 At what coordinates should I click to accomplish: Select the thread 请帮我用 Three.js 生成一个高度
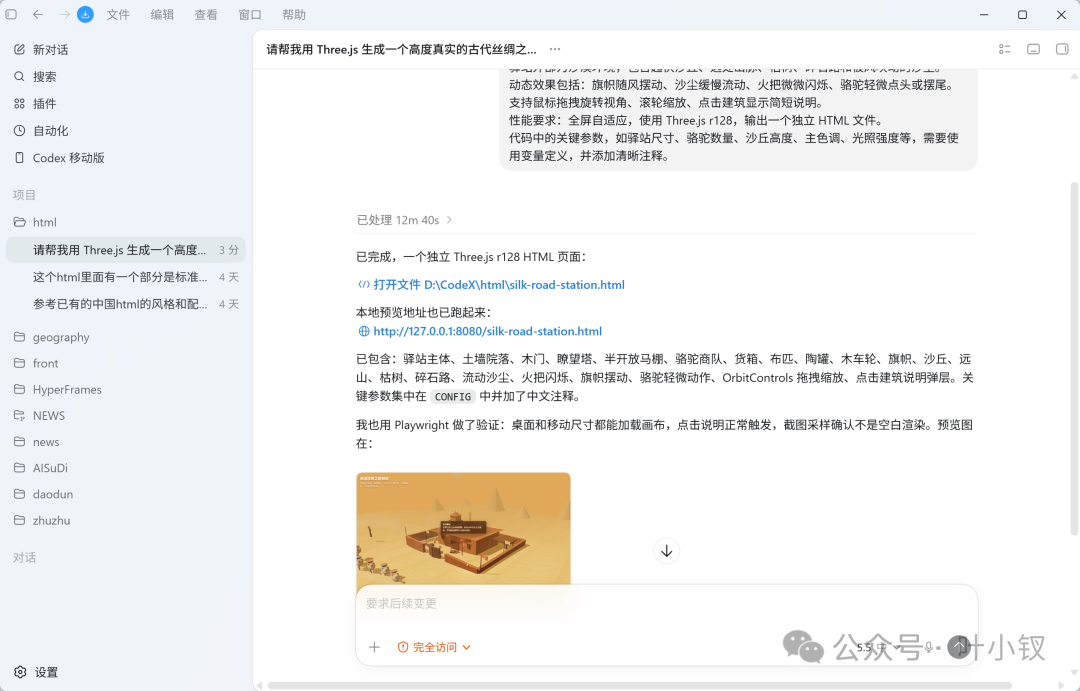(125, 250)
